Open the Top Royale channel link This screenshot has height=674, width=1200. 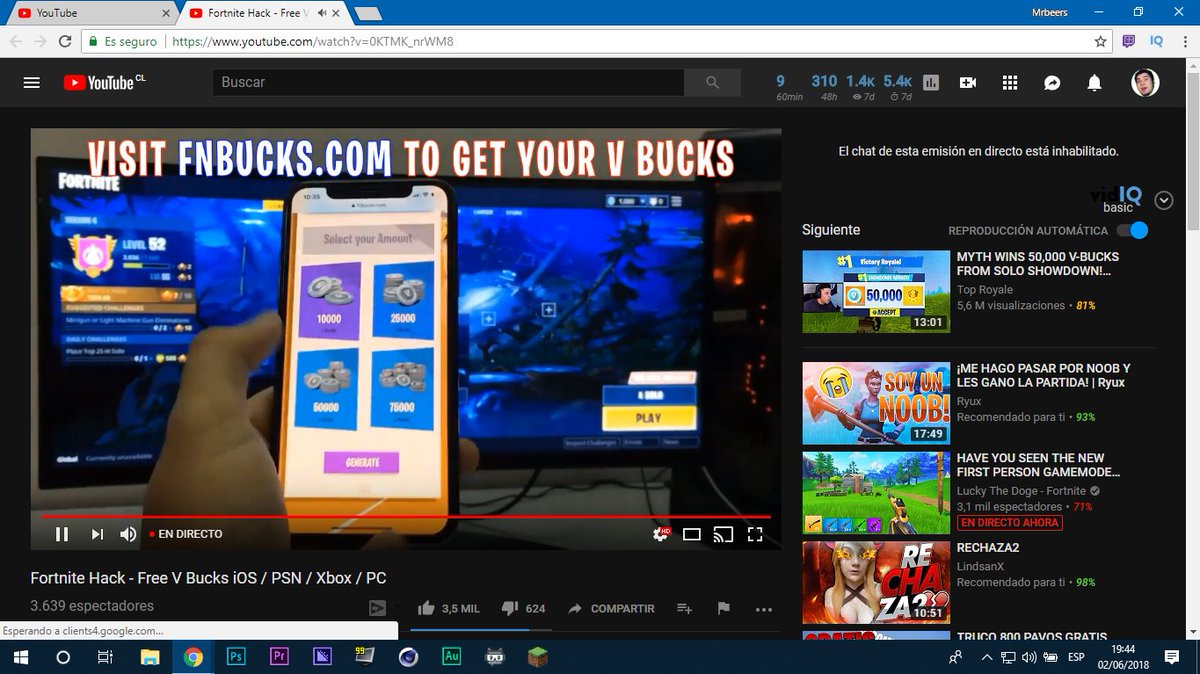pos(985,290)
